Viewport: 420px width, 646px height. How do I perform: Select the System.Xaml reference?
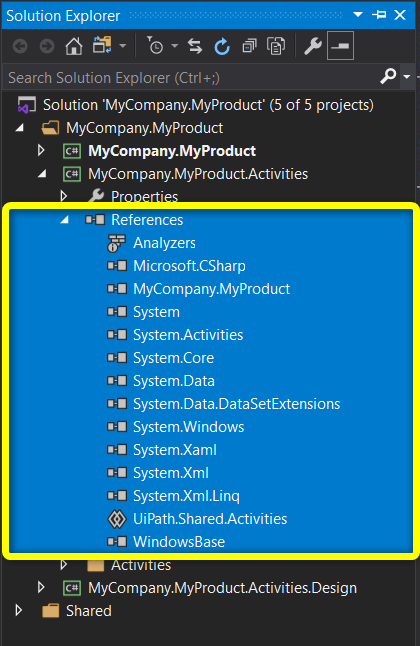click(x=175, y=450)
